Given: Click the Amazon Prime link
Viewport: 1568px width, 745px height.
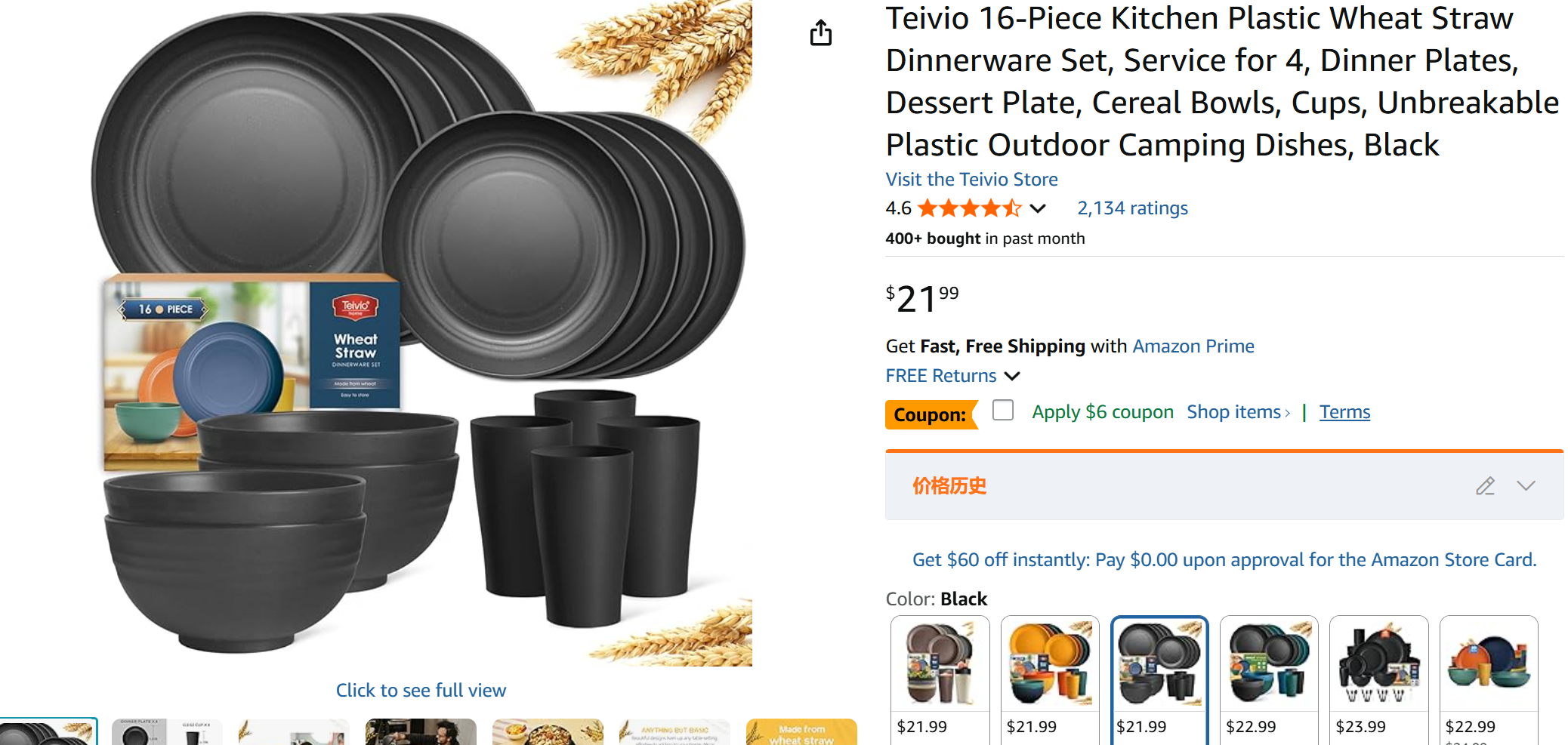Looking at the screenshot, I should click(x=1193, y=346).
